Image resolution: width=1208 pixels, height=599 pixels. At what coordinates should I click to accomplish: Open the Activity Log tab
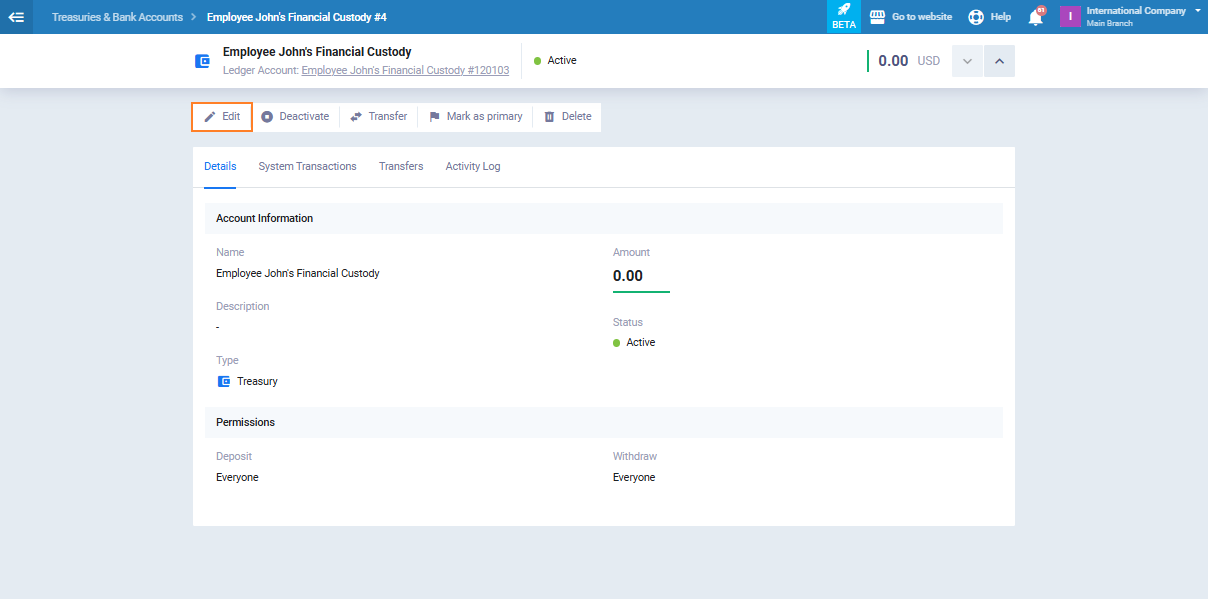click(x=473, y=167)
